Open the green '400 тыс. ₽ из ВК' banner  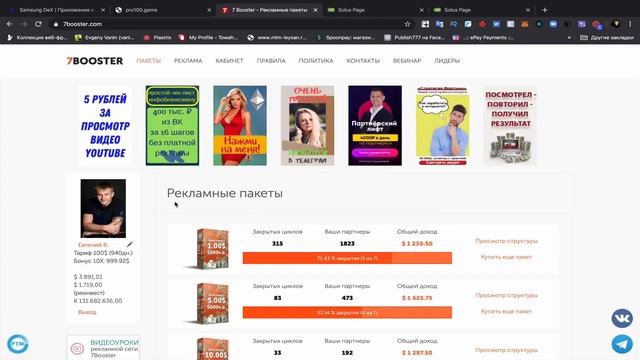pos(172,126)
